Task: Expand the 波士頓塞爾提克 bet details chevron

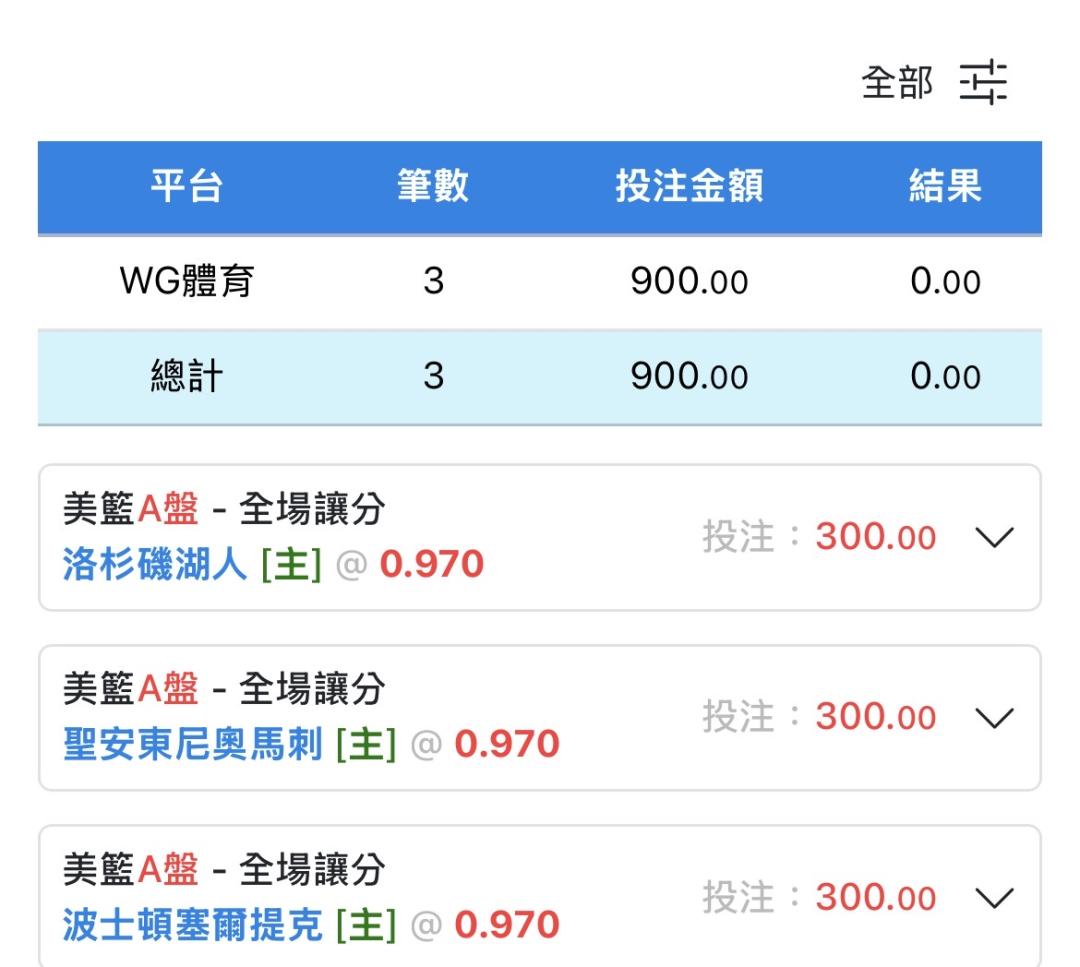Action: coord(992,898)
